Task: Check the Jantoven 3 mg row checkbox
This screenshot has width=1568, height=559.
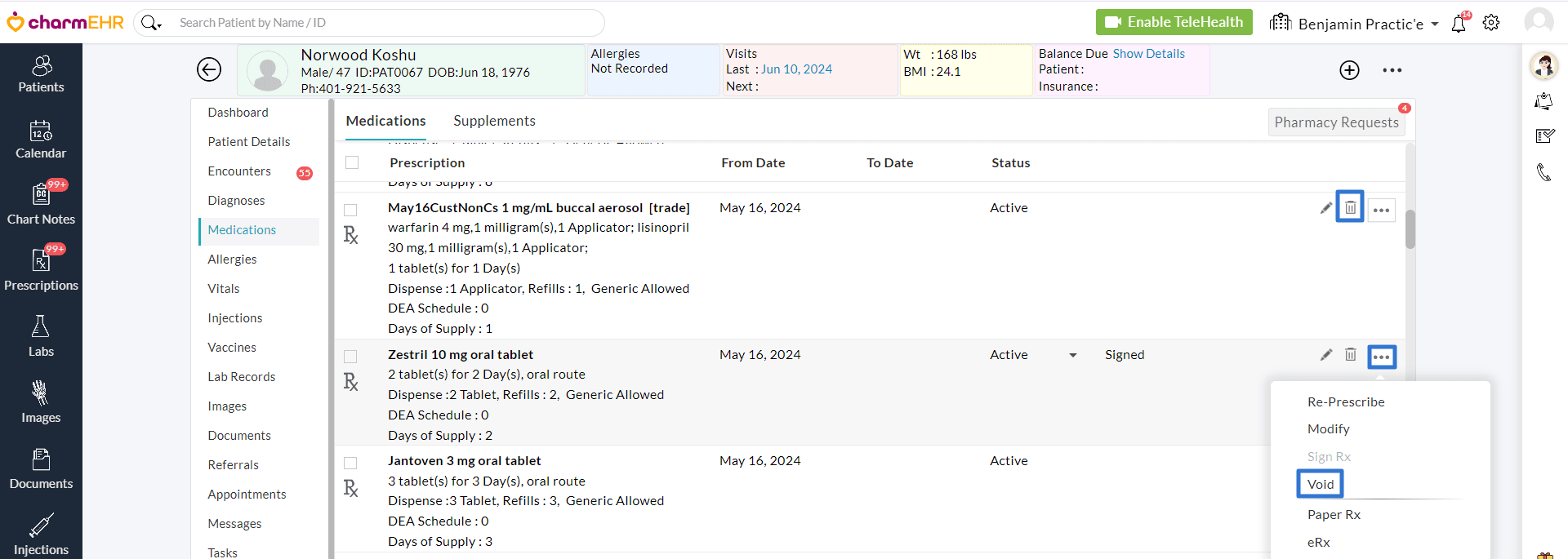Action: click(350, 463)
